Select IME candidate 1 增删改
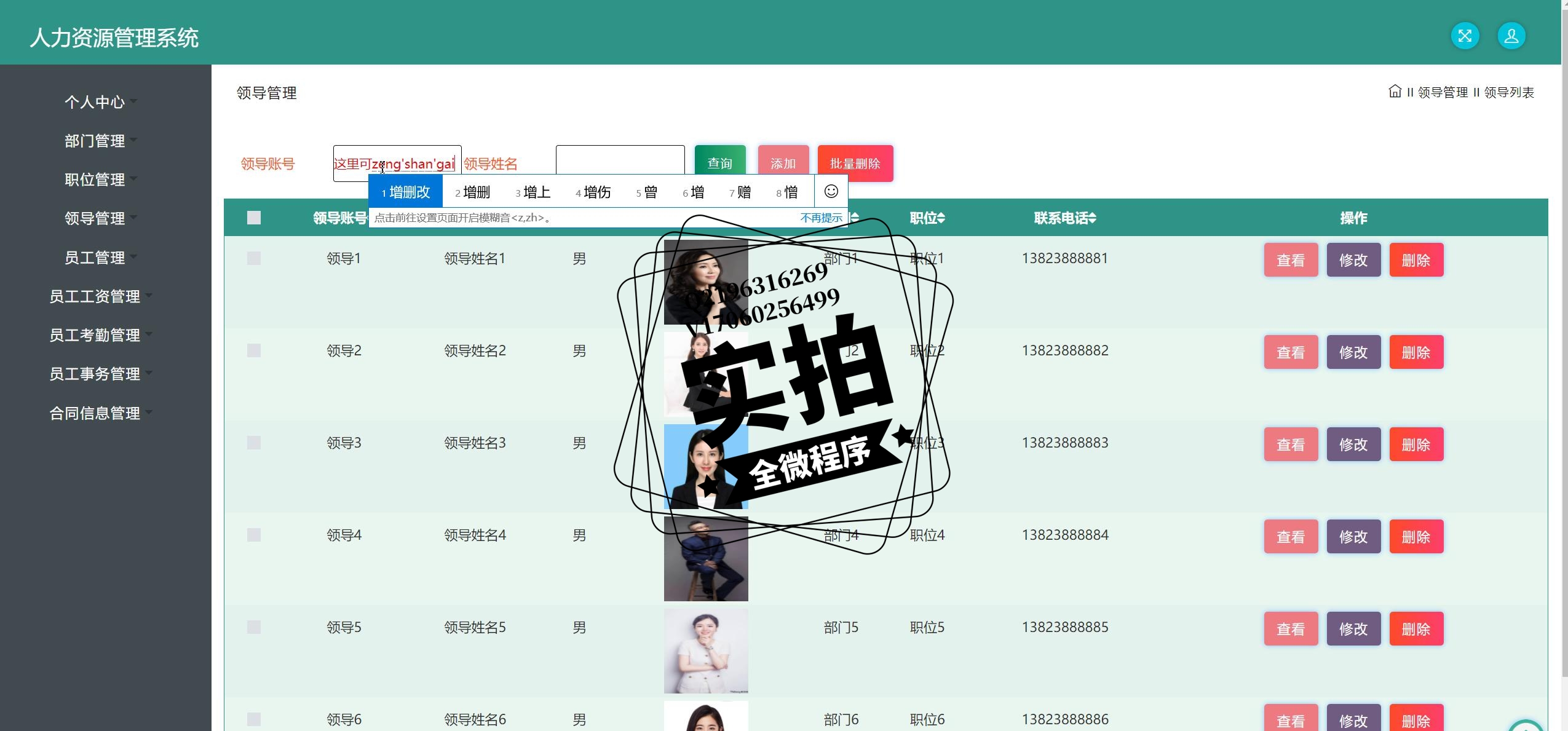The image size is (1568, 731). [406, 192]
